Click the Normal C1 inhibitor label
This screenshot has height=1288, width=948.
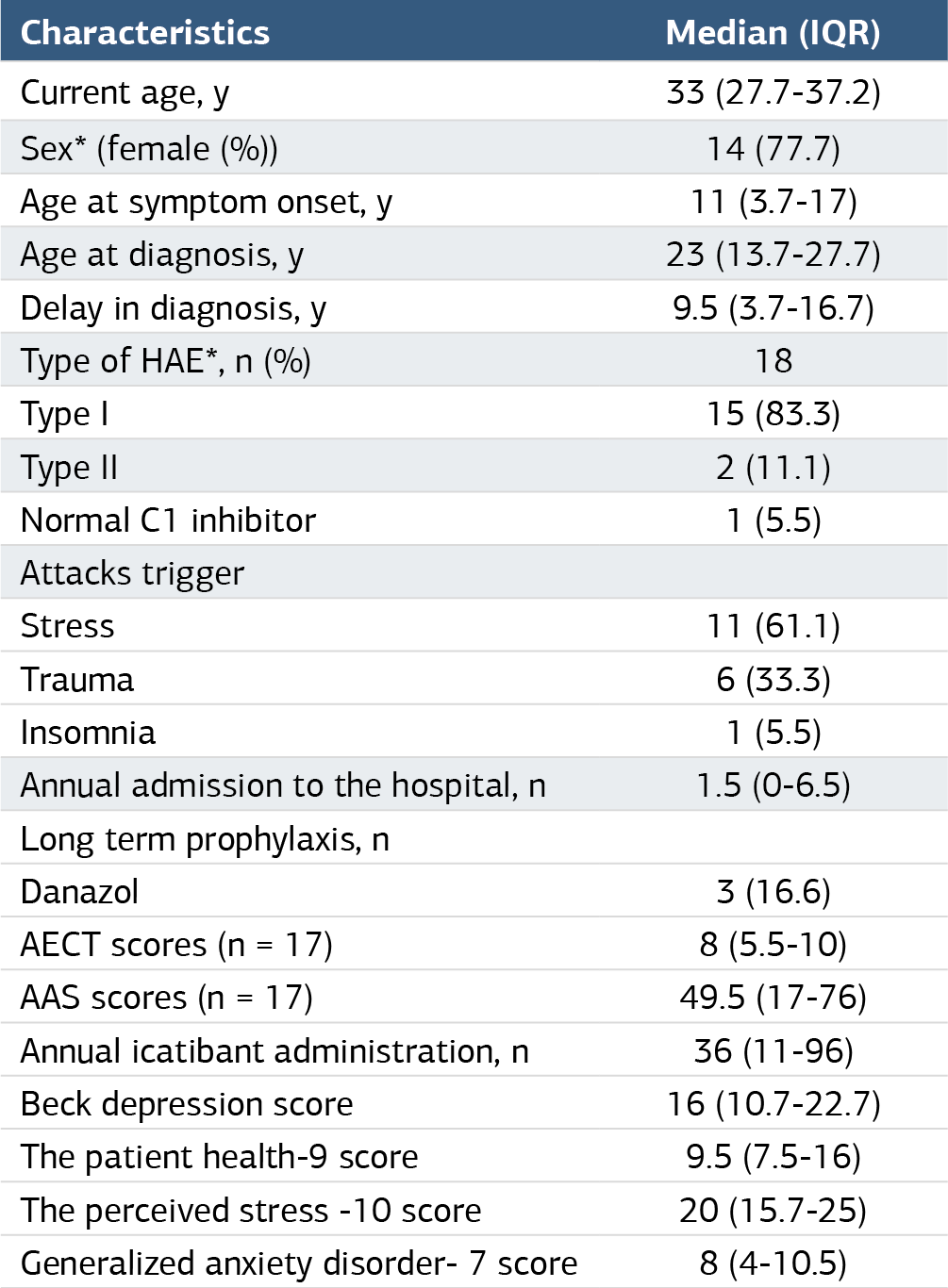coord(168,520)
